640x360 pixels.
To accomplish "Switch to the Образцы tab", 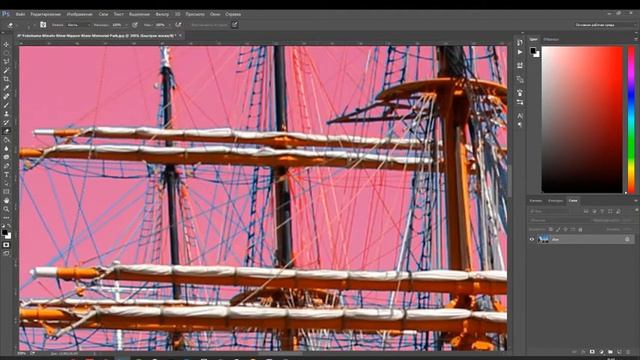I will [551, 39].
